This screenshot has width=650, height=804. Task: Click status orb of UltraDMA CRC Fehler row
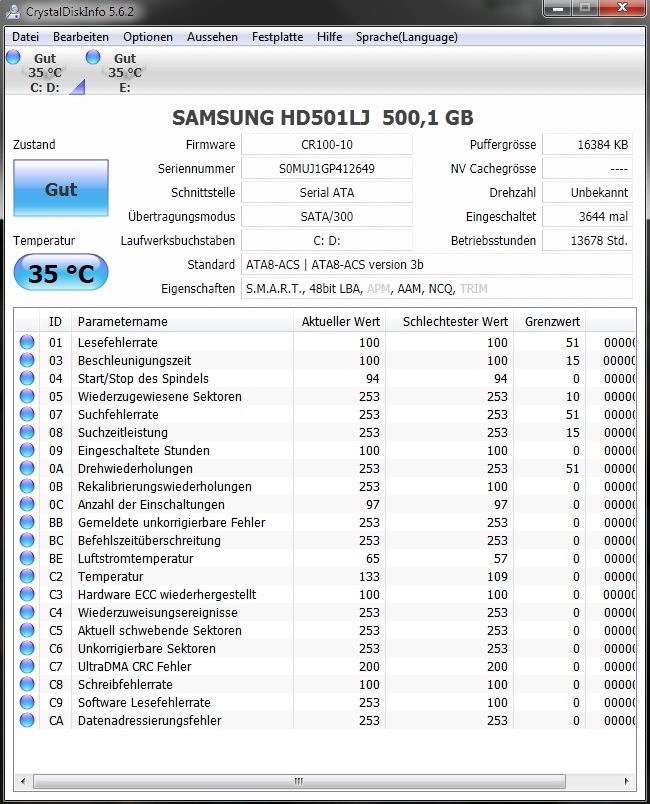coord(27,666)
